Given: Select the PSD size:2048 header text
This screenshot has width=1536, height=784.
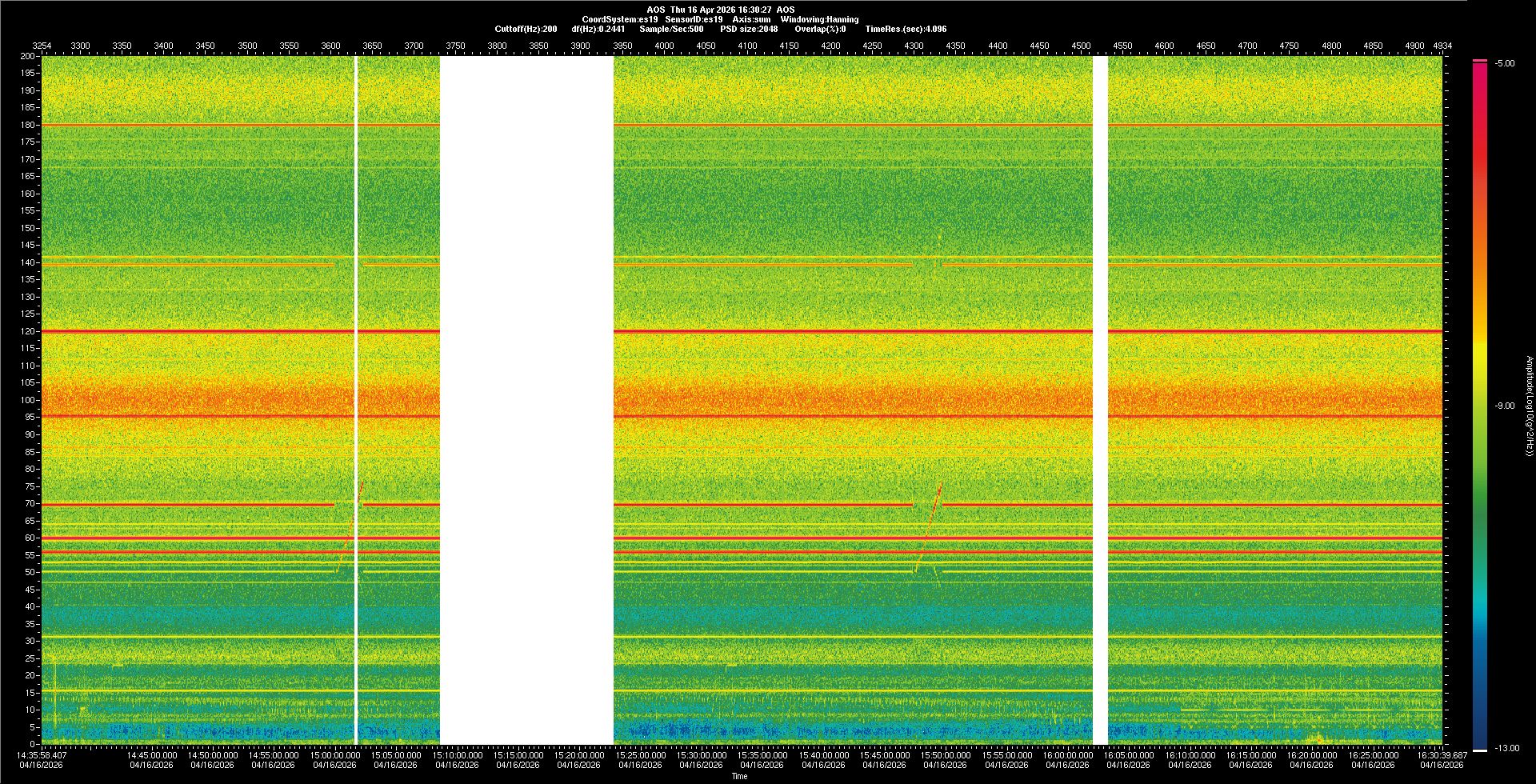Looking at the screenshot, I should click(748, 29).
